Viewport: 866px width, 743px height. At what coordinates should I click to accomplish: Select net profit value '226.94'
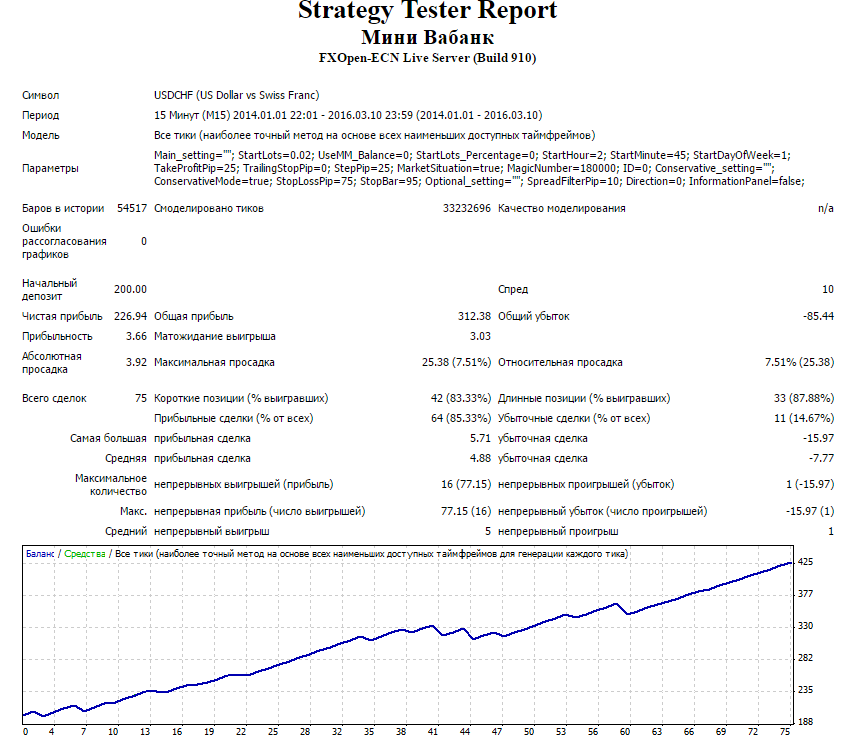(130, 317)
